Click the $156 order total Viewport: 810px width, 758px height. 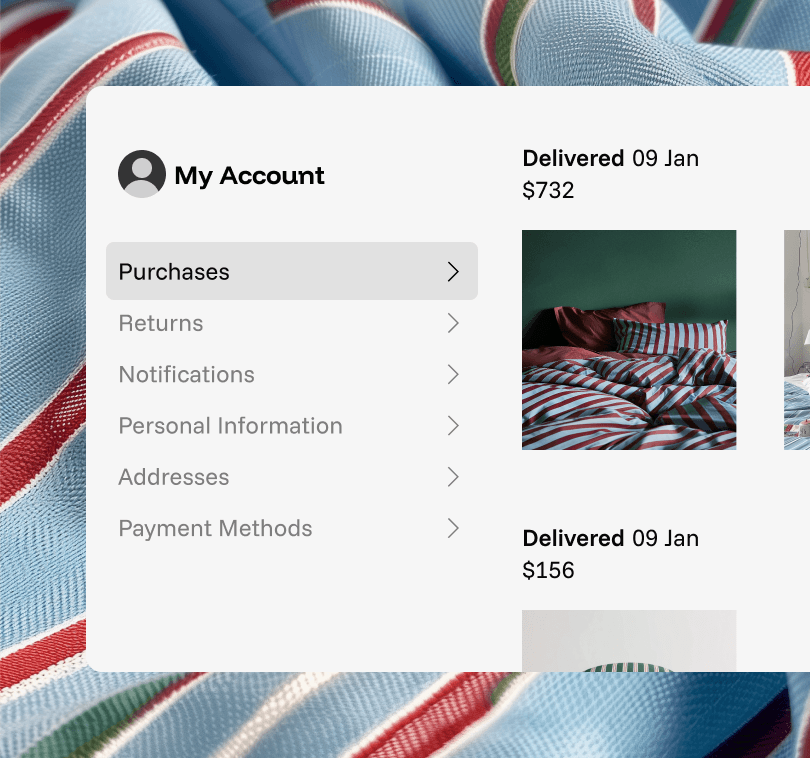pyautogui.click(x=548, y=570)
